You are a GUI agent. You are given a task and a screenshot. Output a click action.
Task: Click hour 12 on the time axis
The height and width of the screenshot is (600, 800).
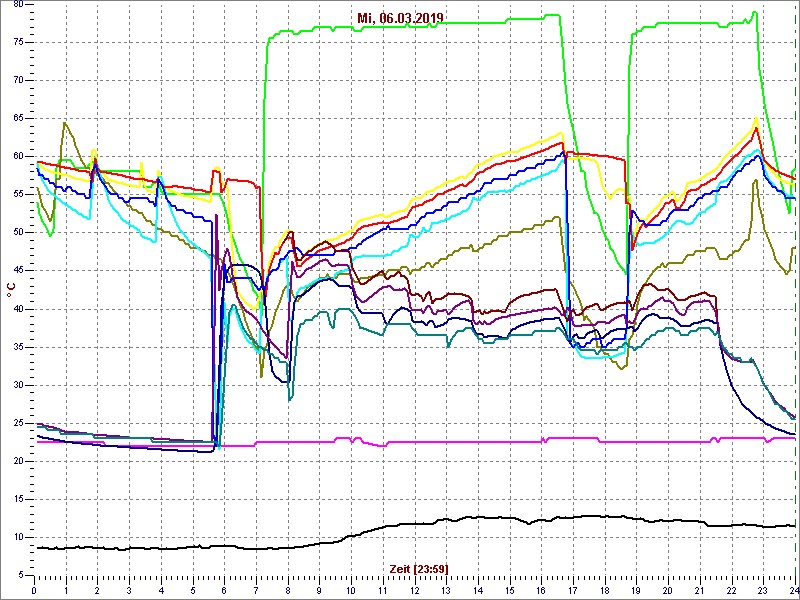[x=414, y=590]
